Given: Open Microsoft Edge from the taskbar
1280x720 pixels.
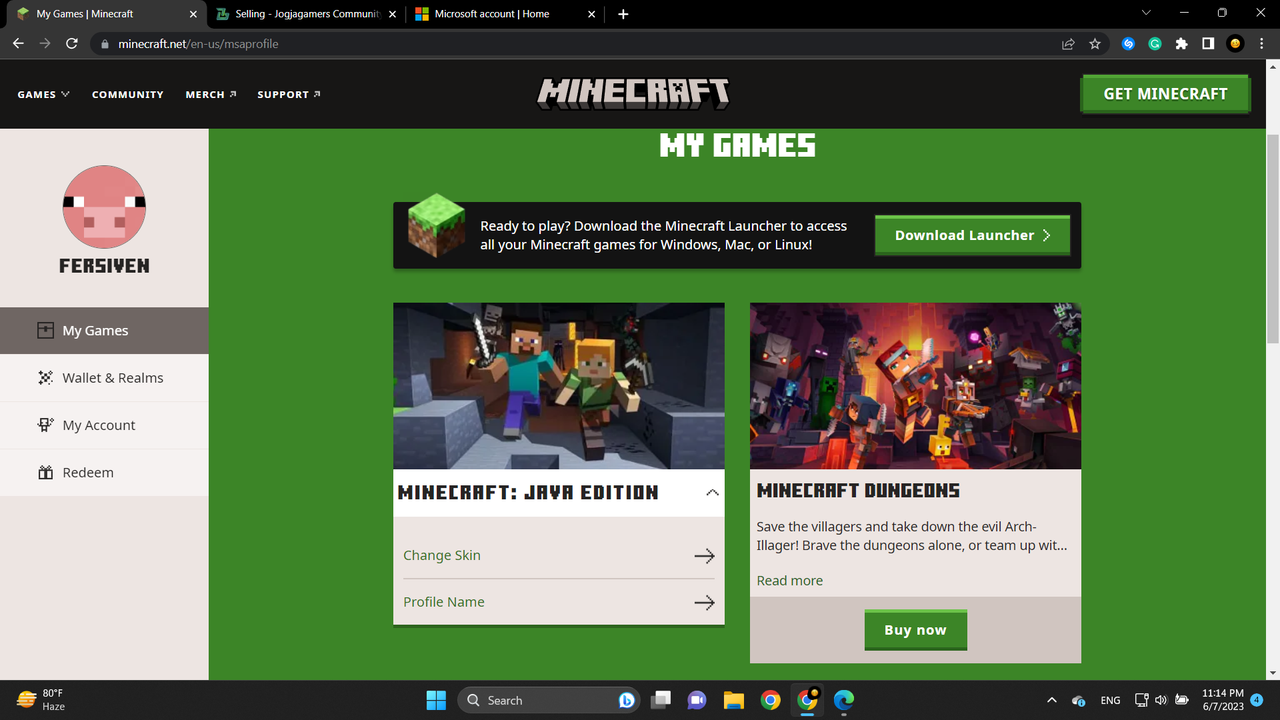Looking at the screenshot, I should tap(844, 700).
